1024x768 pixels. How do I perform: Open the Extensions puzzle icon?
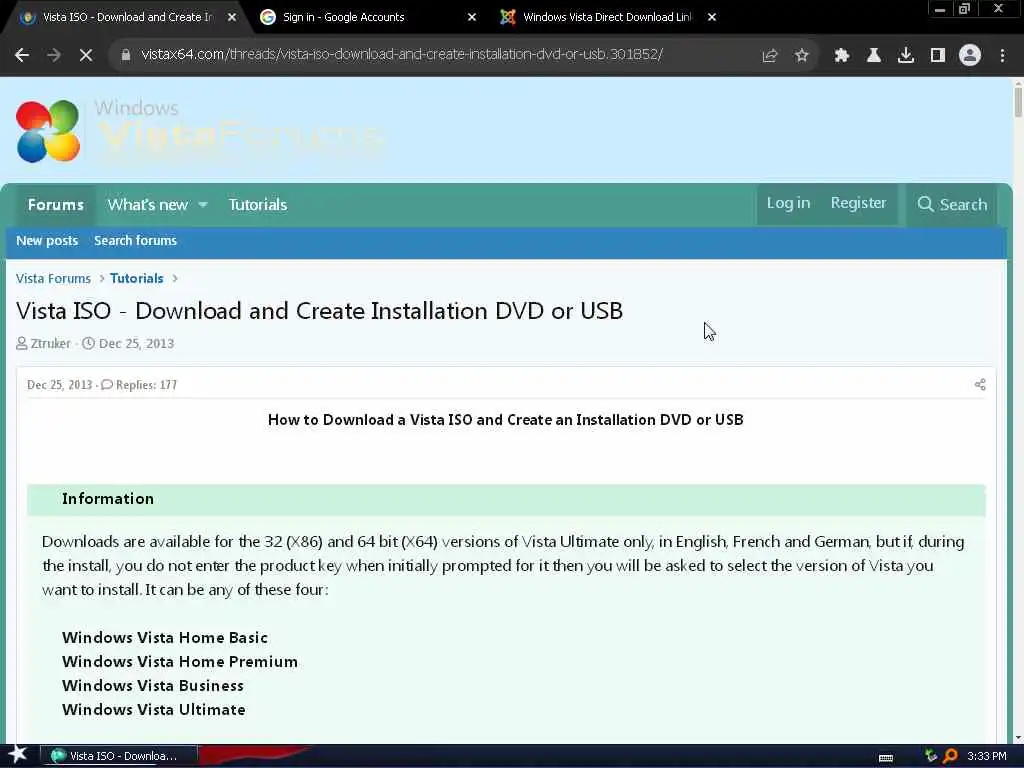click(x=842, y=56)
